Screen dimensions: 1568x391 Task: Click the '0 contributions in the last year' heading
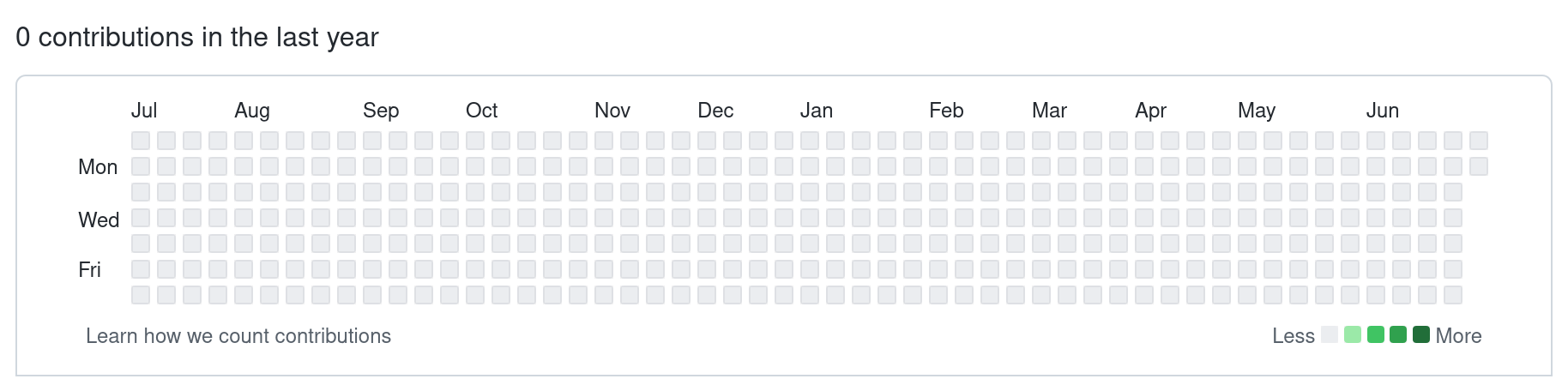tap(197, 38)
